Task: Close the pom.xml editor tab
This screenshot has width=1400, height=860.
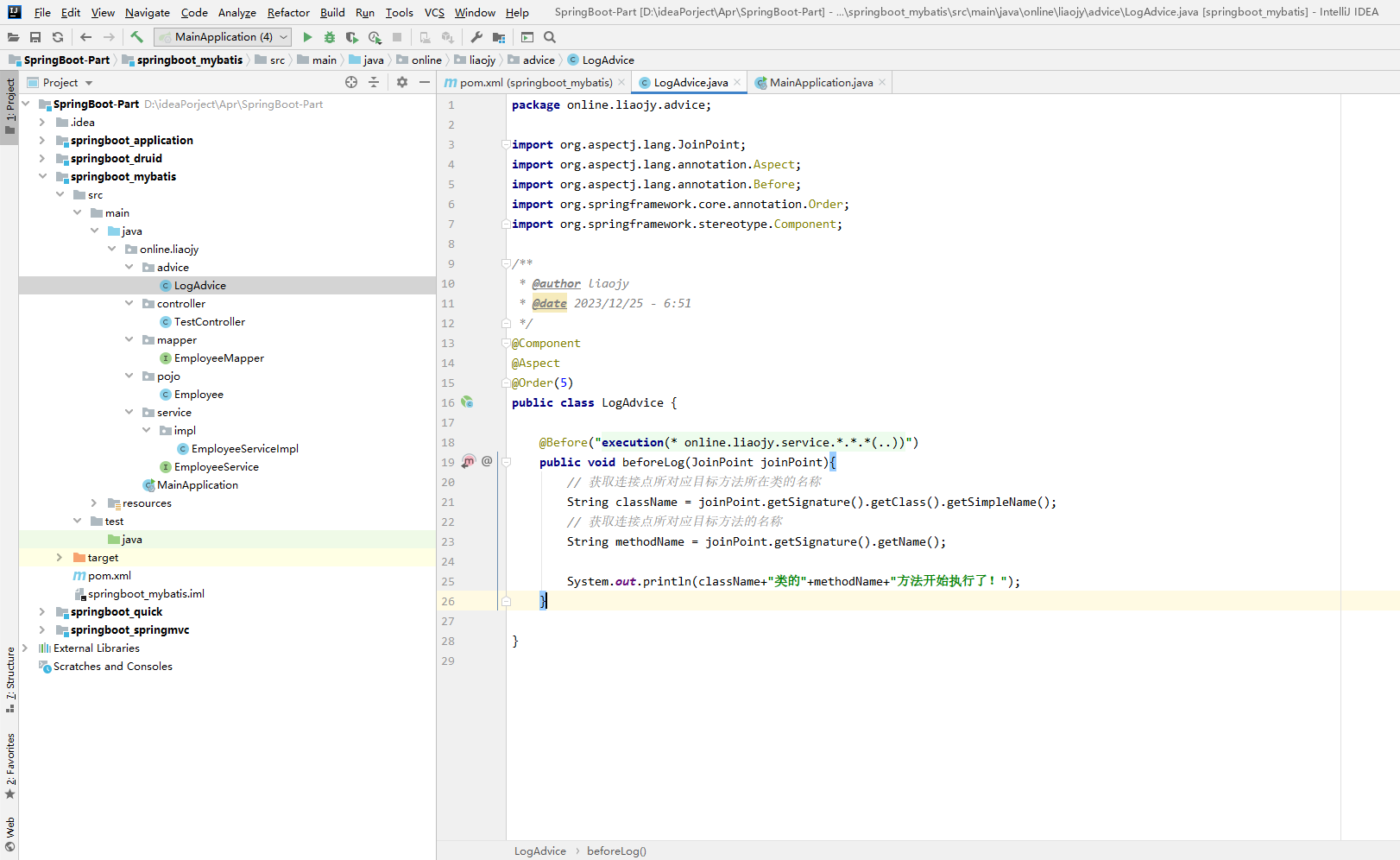Action: 621,83
